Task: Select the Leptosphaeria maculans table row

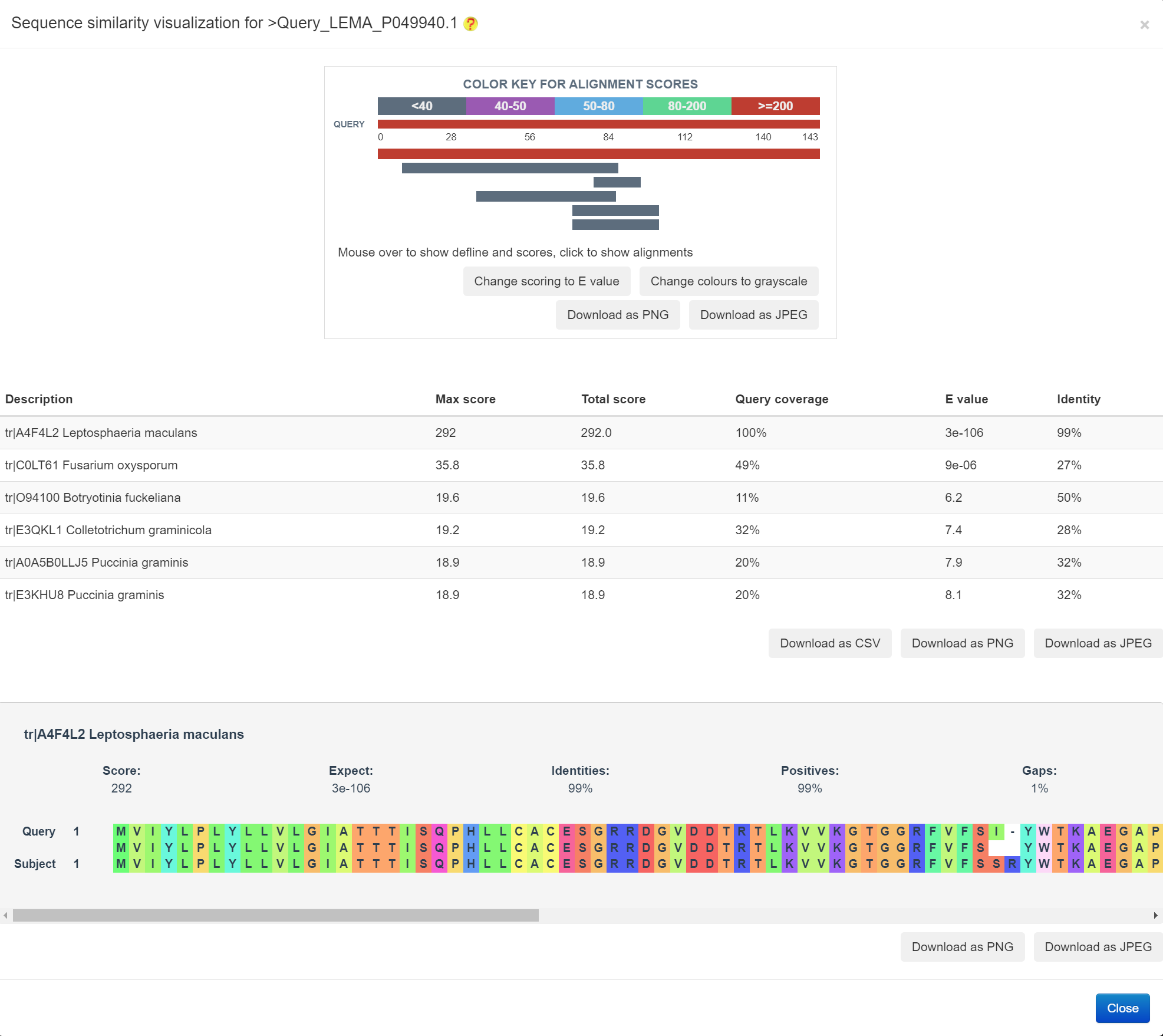Action: tap(101, 433)
